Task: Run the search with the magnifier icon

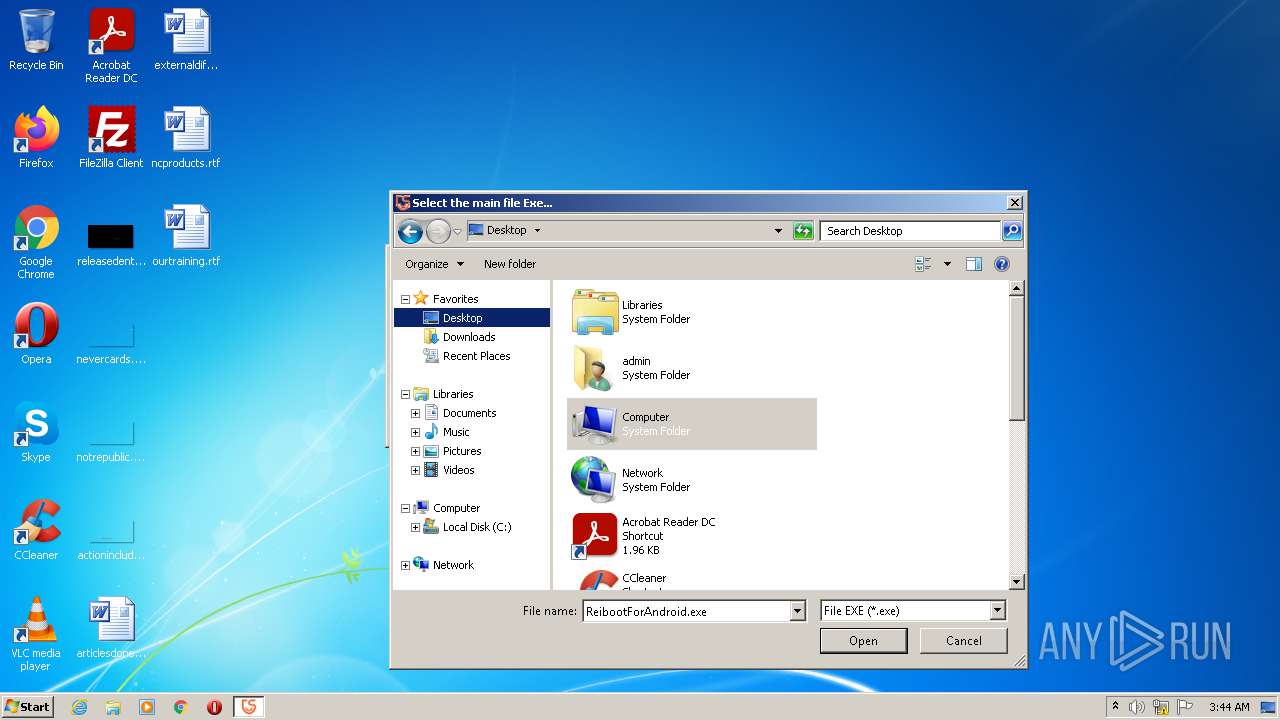Action: pos(1012,231)
